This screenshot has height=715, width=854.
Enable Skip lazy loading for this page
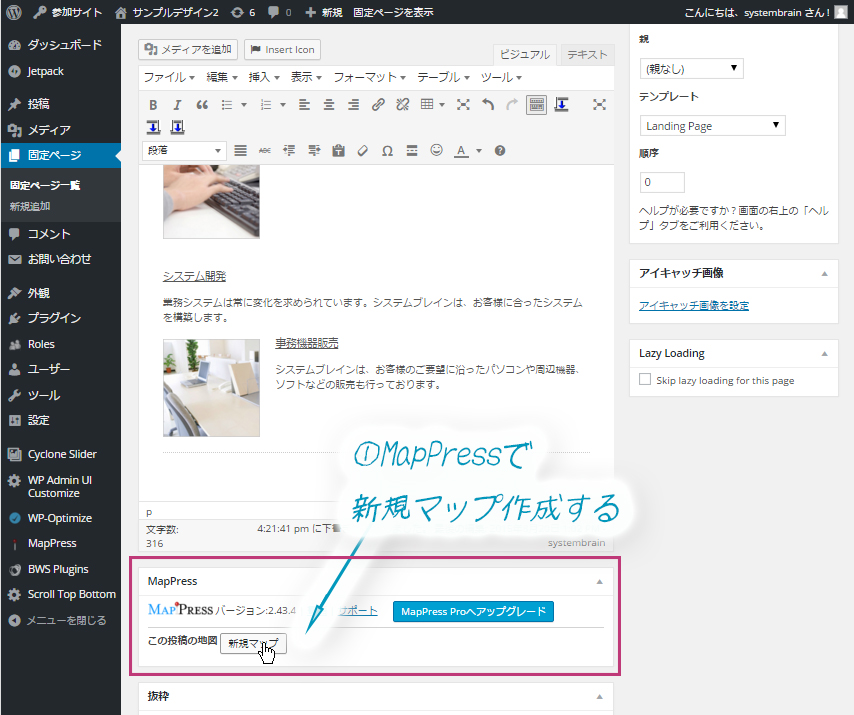point(645,380)
